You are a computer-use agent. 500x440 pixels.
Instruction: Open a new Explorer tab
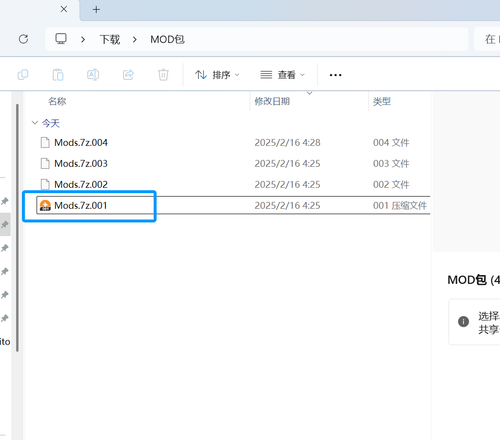(x=96, y=10)
